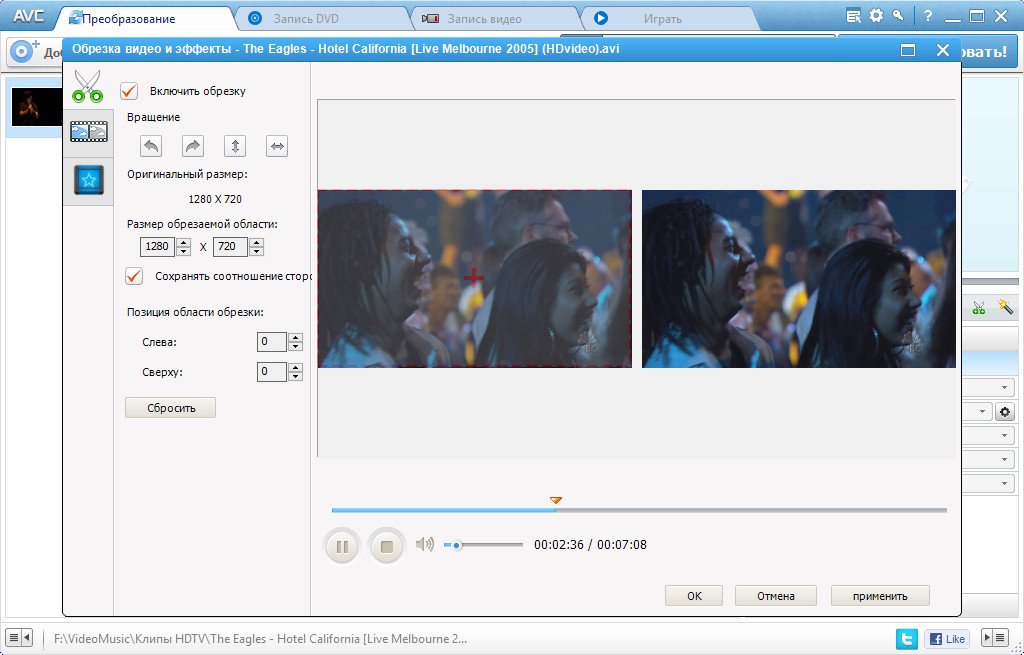Stop the video preview playback
The width and height of the screenshot is (1024, 655).
386,546
